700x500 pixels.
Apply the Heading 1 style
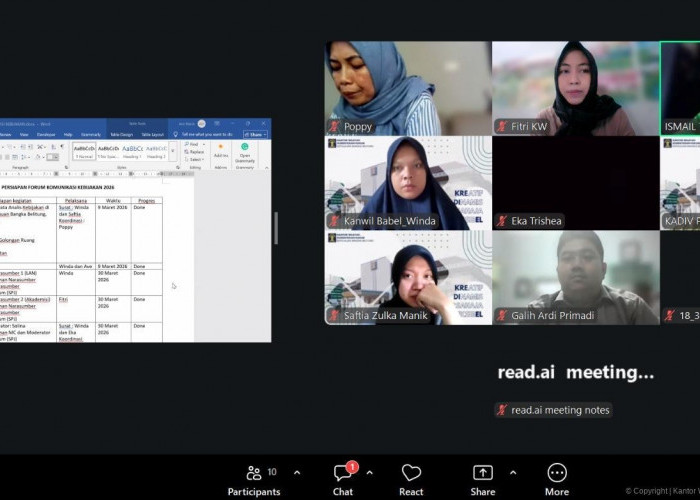click(x=132, y=152)
